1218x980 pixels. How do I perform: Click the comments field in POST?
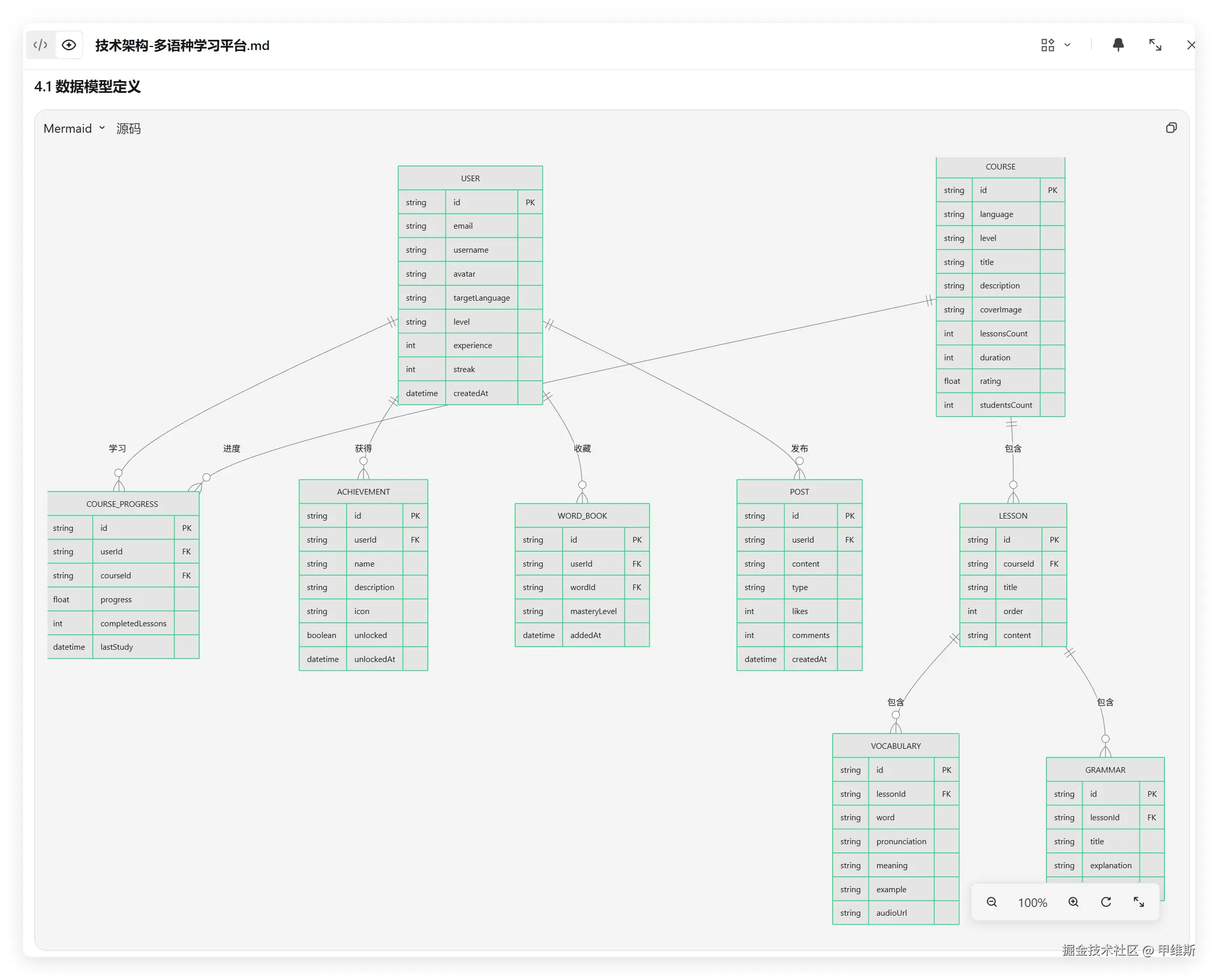coord(810,635)
